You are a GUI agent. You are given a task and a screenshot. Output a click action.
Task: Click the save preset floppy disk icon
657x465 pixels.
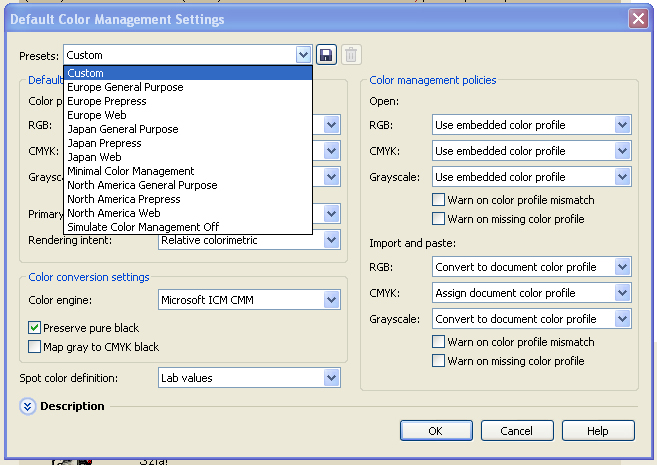325,55
